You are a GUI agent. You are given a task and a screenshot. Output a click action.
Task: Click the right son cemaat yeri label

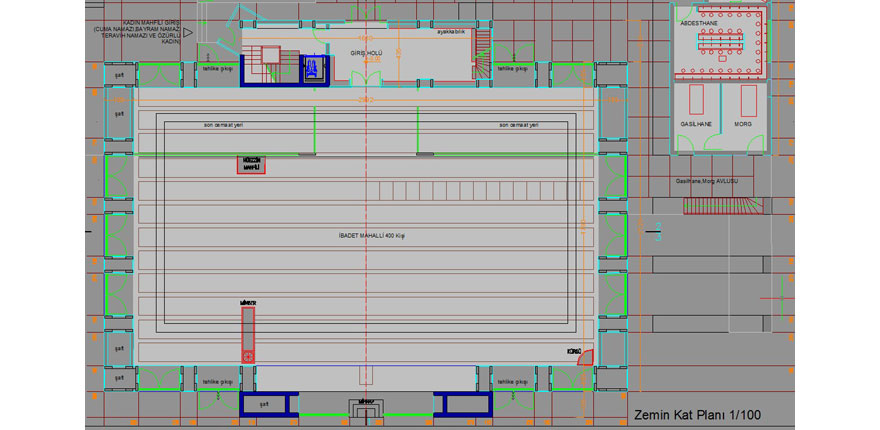tap(519, 125)
